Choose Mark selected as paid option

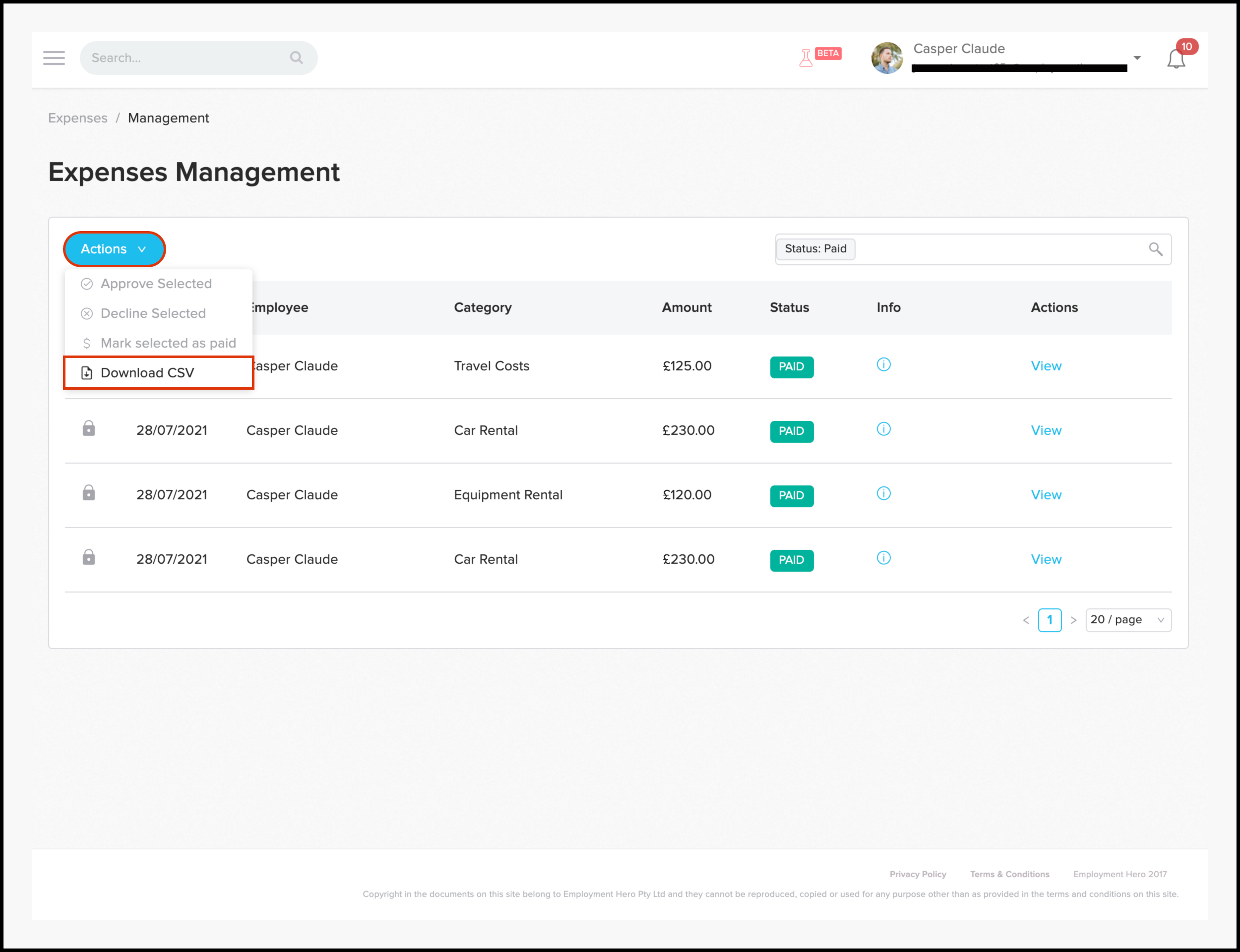168,344
